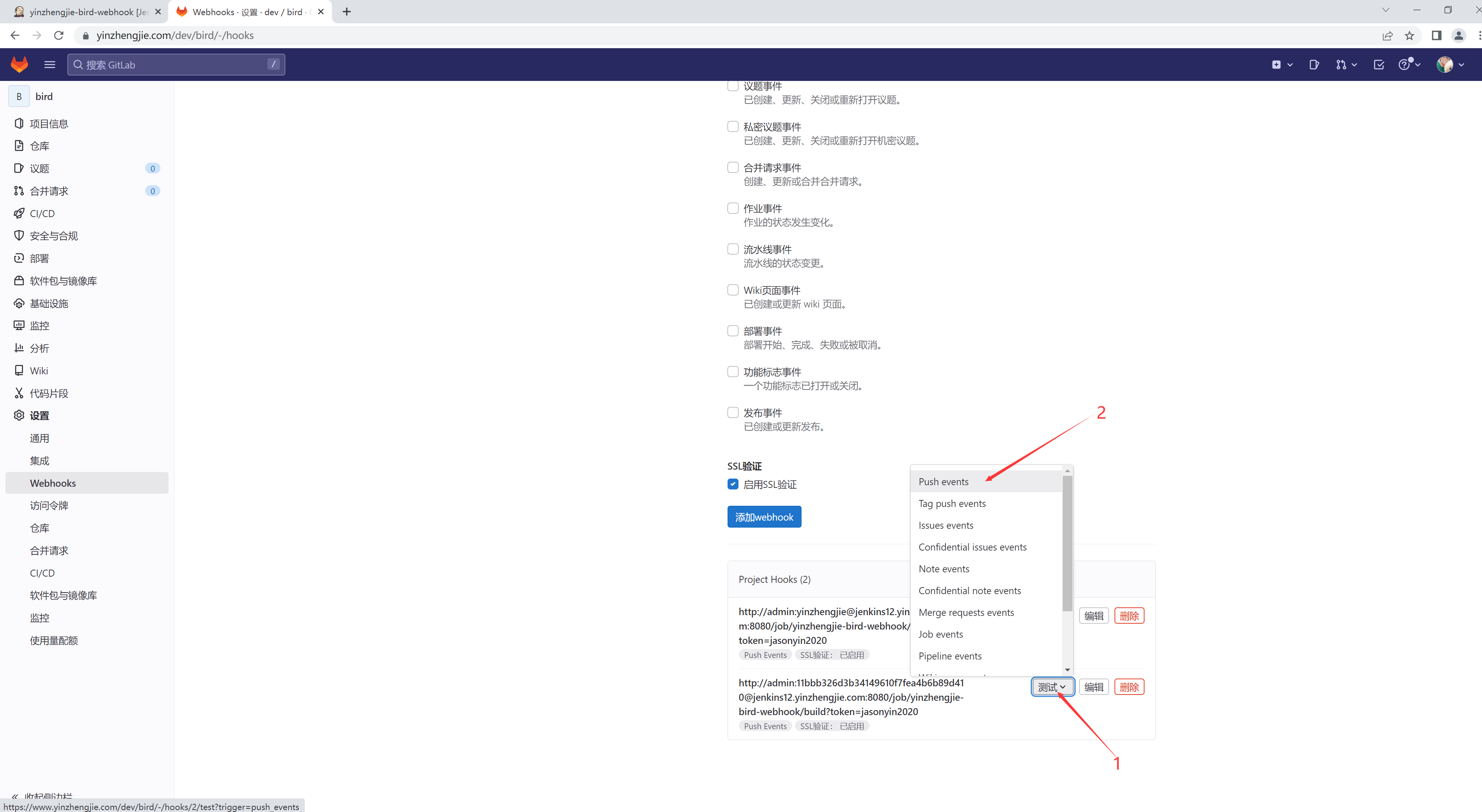Open CI/CD rocket item in sidebar
This screenshot has height=812, width=1482.
tap(41, 213)
